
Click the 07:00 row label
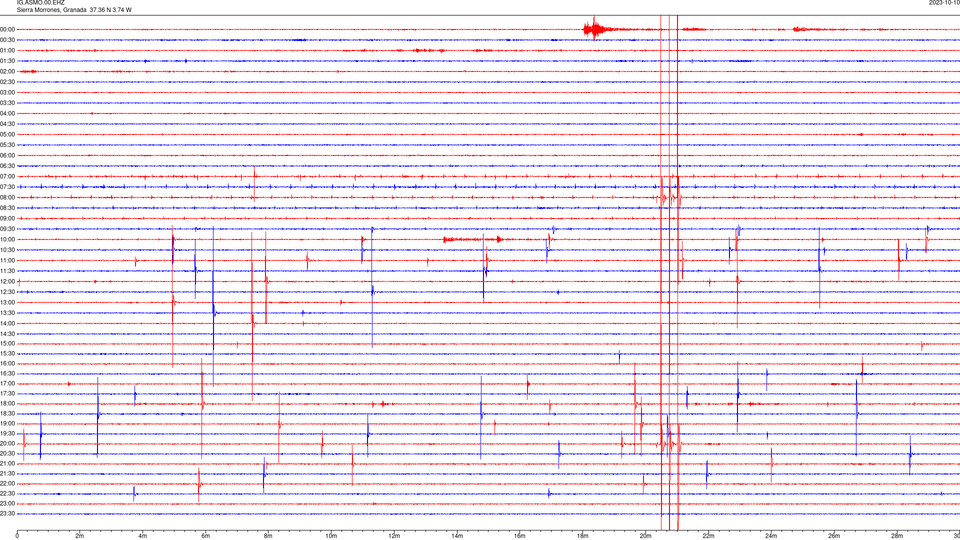[x=7, y=176]
